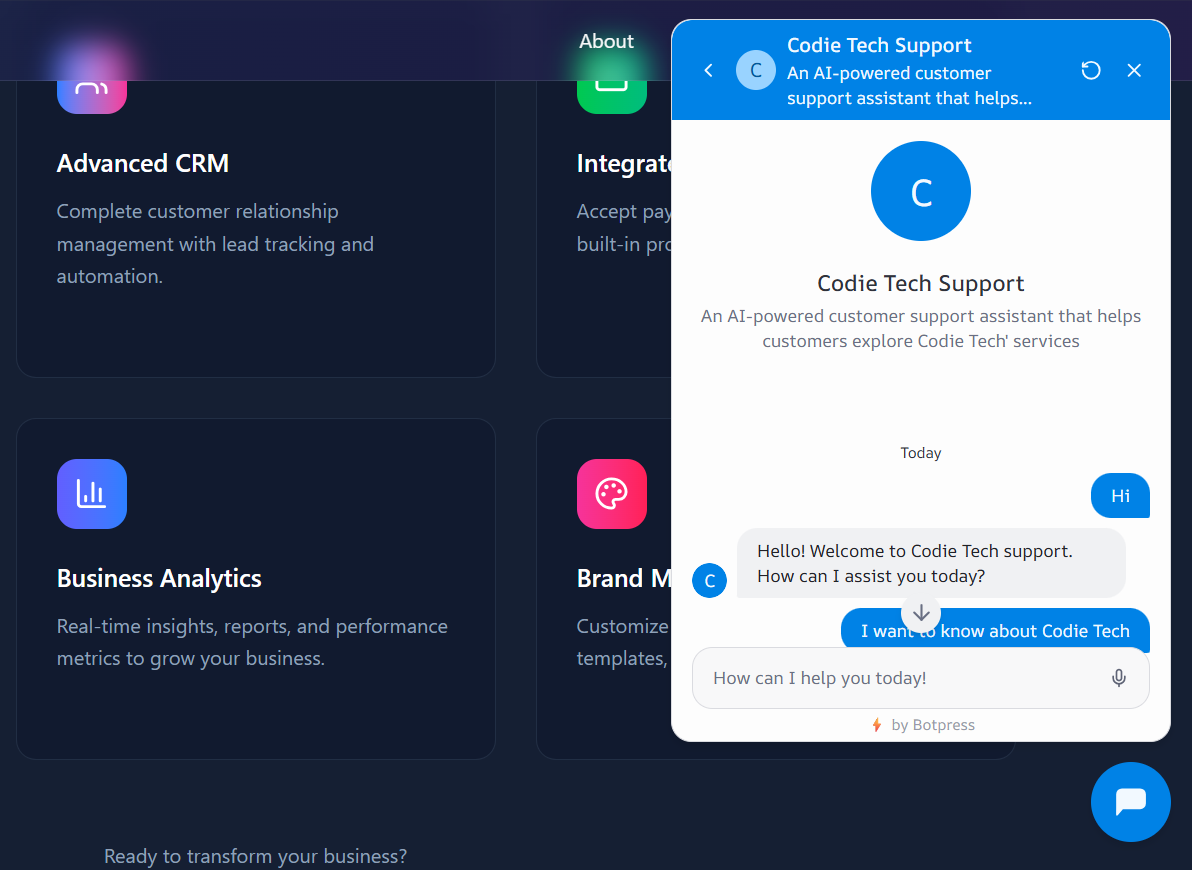Click 'Ready to transform your business?' text
This screenshot has width=1192, height=870.
[255, 856]
